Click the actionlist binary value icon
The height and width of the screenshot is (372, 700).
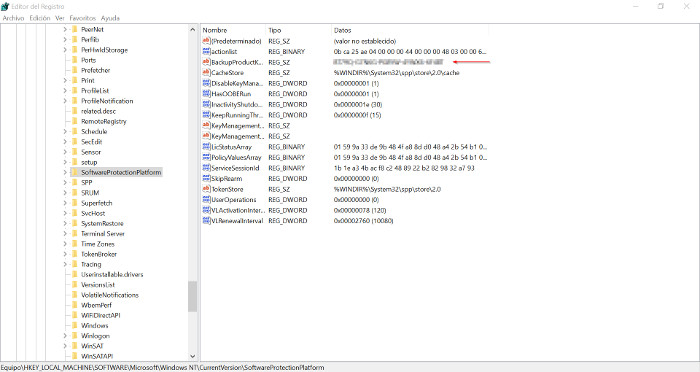tap(206, 51)
